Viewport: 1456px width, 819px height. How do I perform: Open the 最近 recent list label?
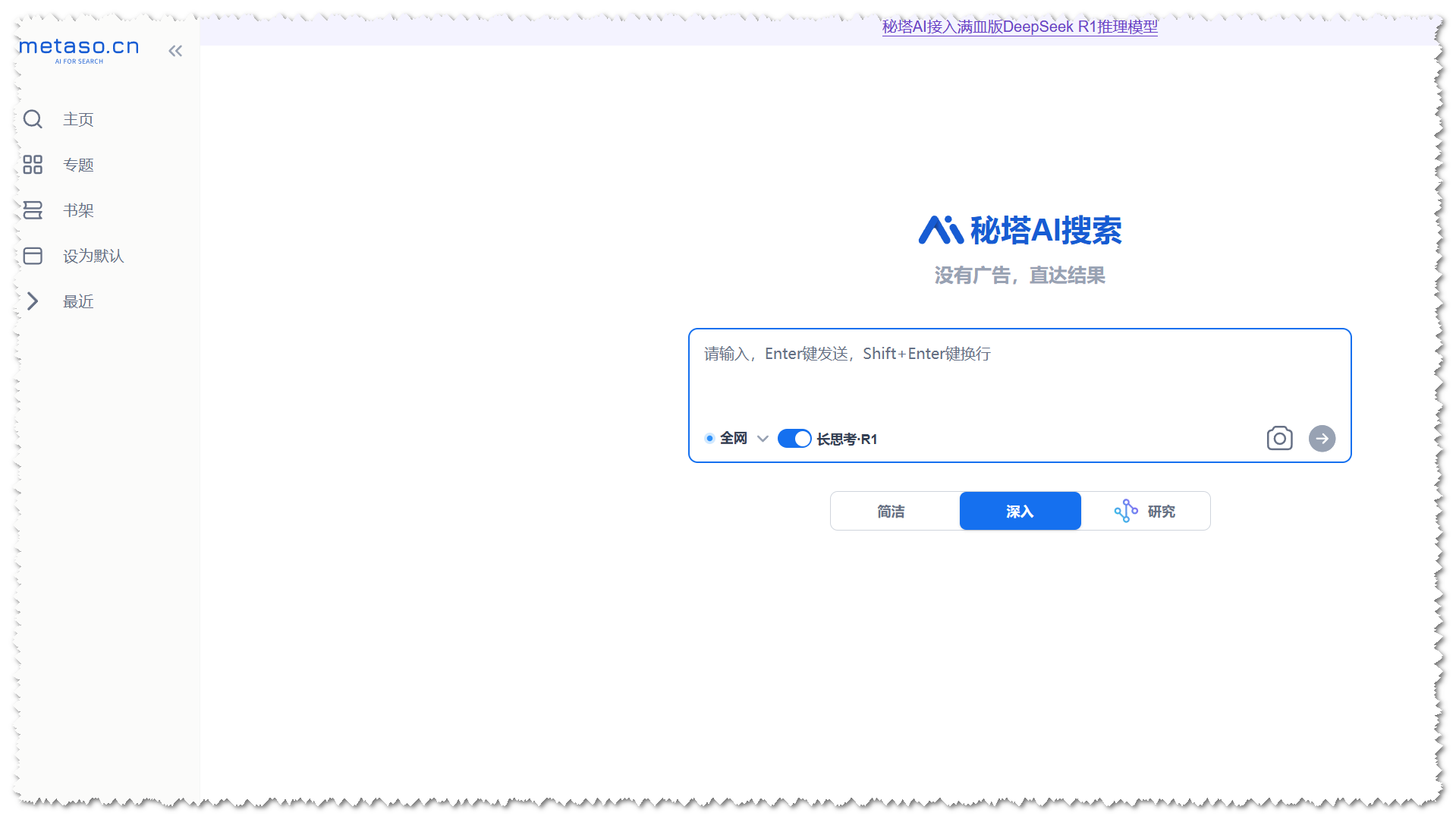(x=78, y=301)
